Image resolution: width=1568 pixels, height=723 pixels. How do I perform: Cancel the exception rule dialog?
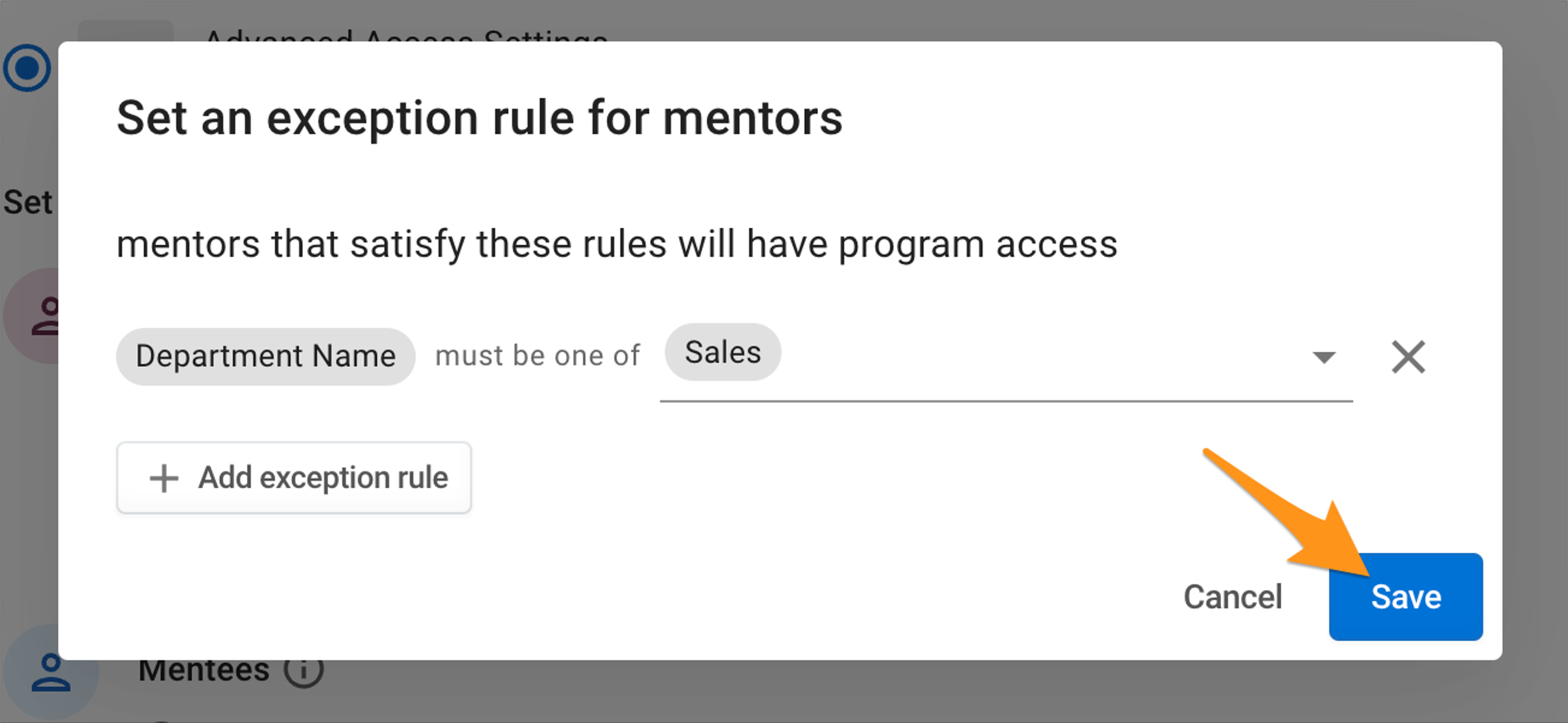pos(1233,597)
